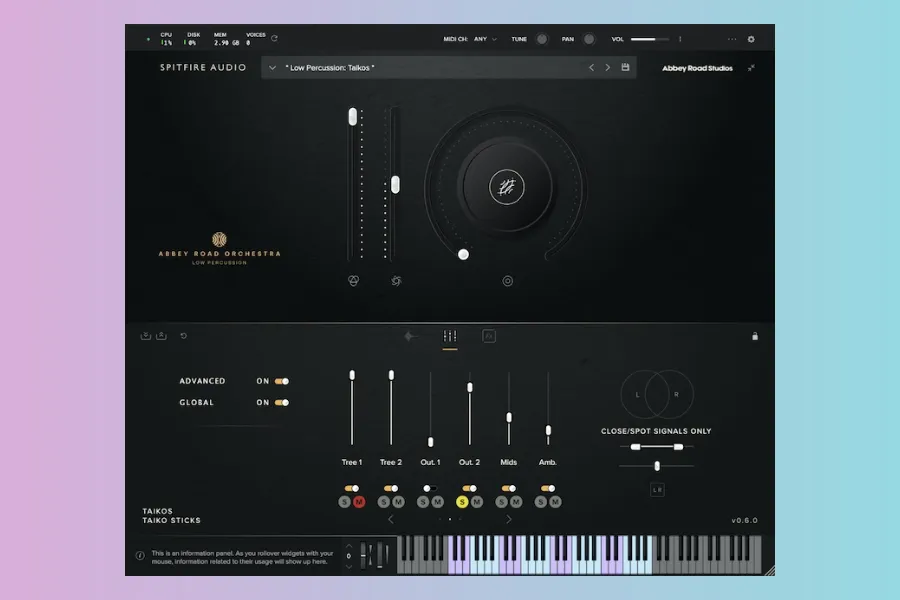Click the save preset disk icon
The image size is (900, 600).
point(626,68)
